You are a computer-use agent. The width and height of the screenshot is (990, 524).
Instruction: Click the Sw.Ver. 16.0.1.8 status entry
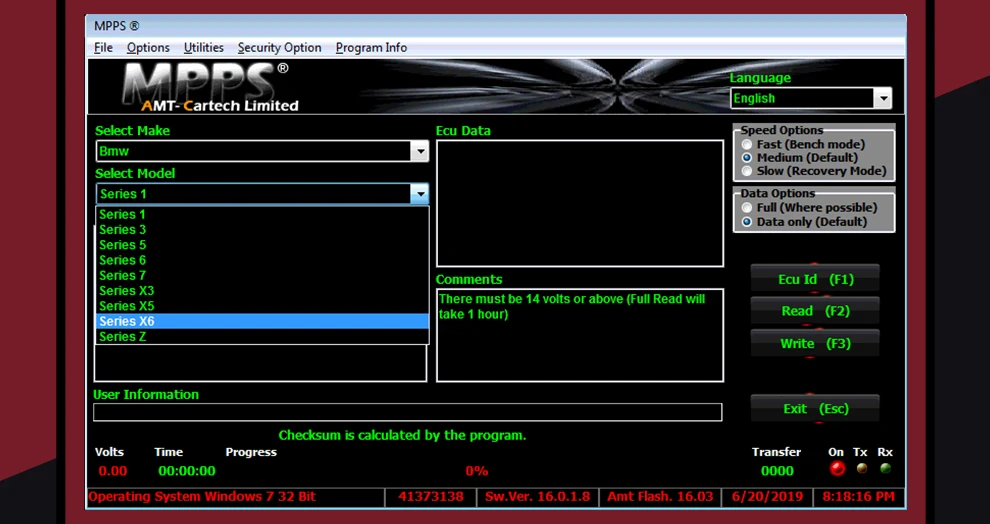point(537,497)
